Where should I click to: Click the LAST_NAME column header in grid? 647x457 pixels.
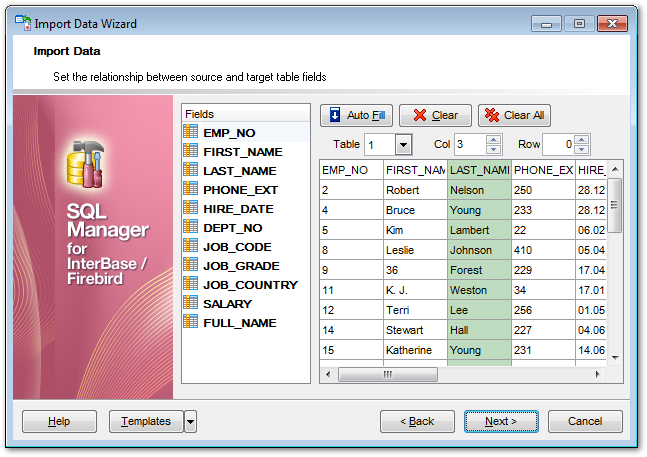pos(480,170)
